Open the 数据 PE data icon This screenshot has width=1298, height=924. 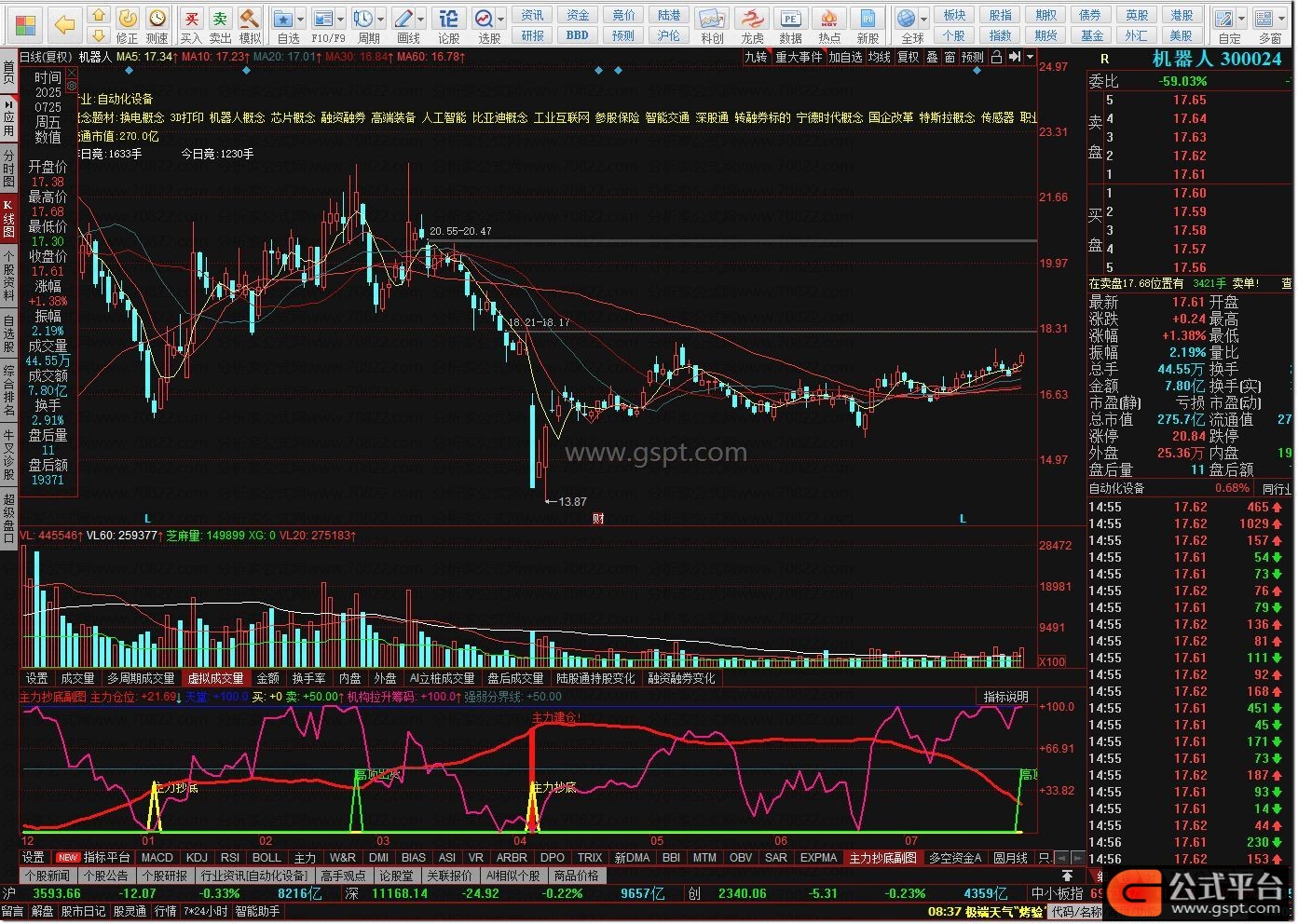pos(790,26)
